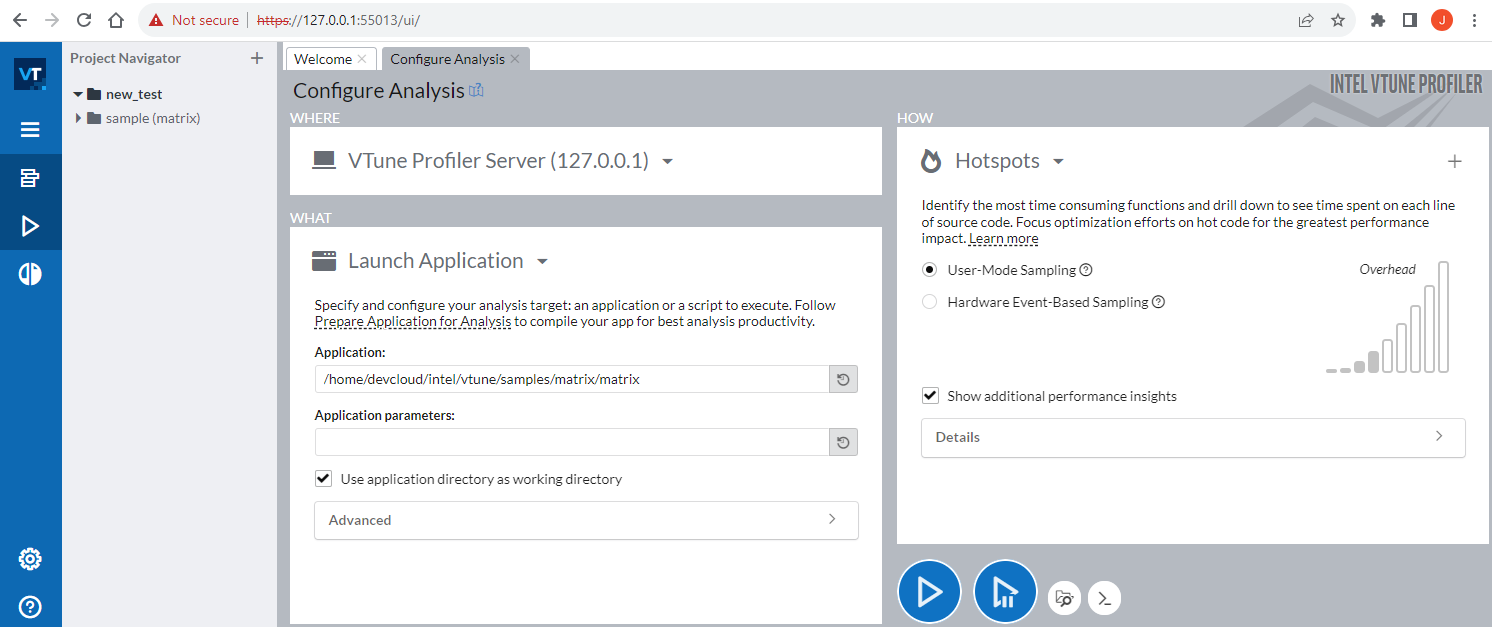This screenshot has height=627, width=1492.
Task: Expand the sample (matrix) tree folder
Action: (x=79, y=118)
